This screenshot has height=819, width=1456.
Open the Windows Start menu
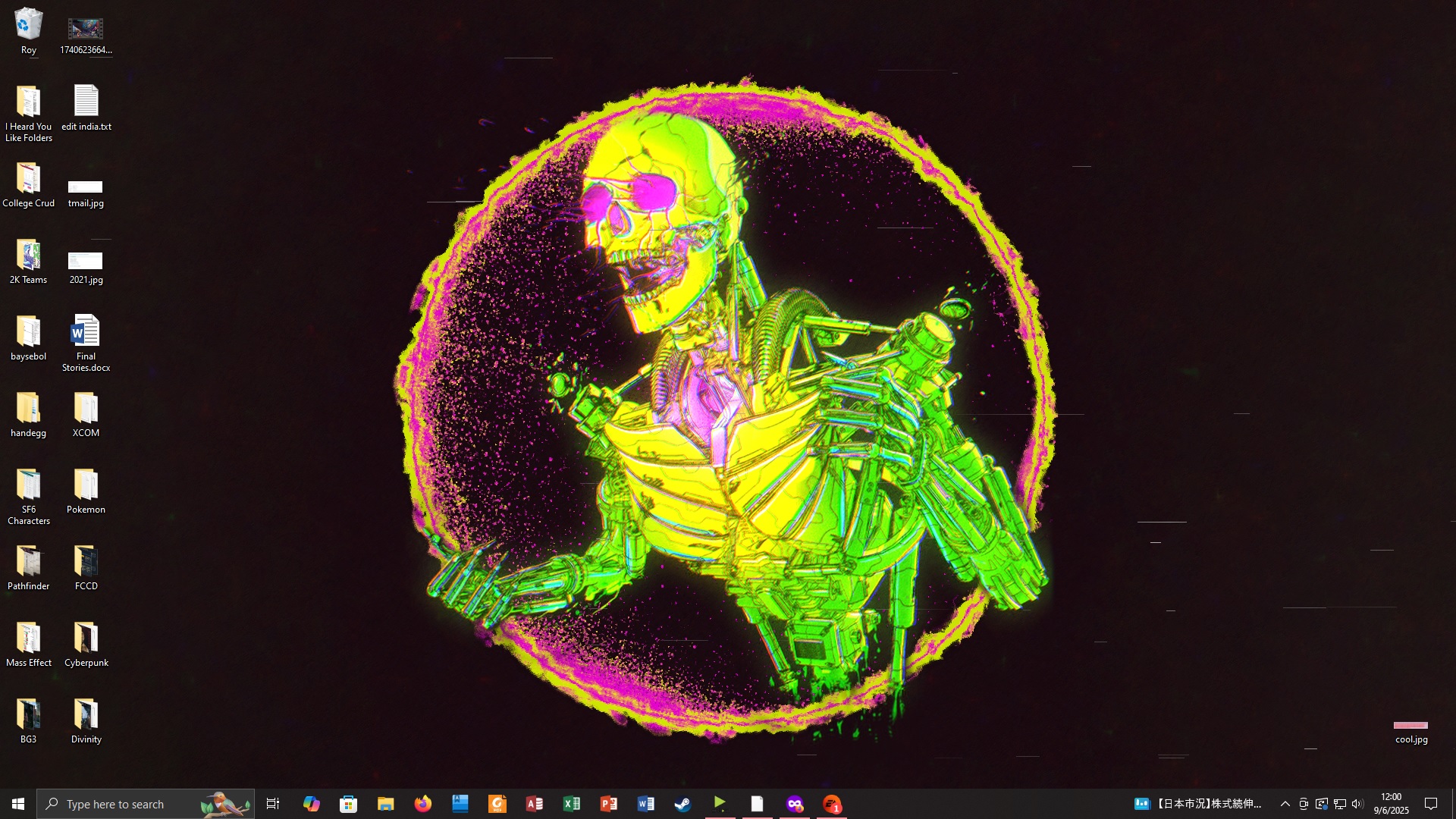coord(18,804)
